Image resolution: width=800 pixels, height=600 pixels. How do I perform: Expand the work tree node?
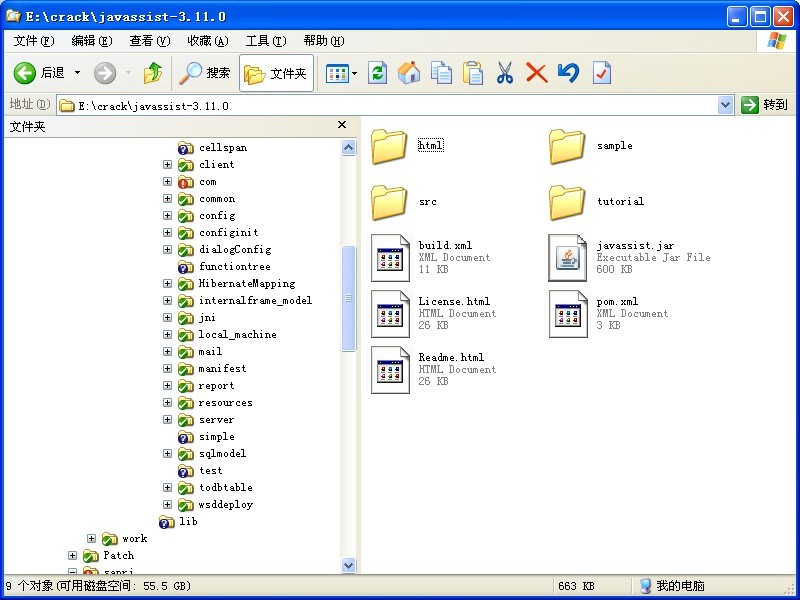pos(91,538)
